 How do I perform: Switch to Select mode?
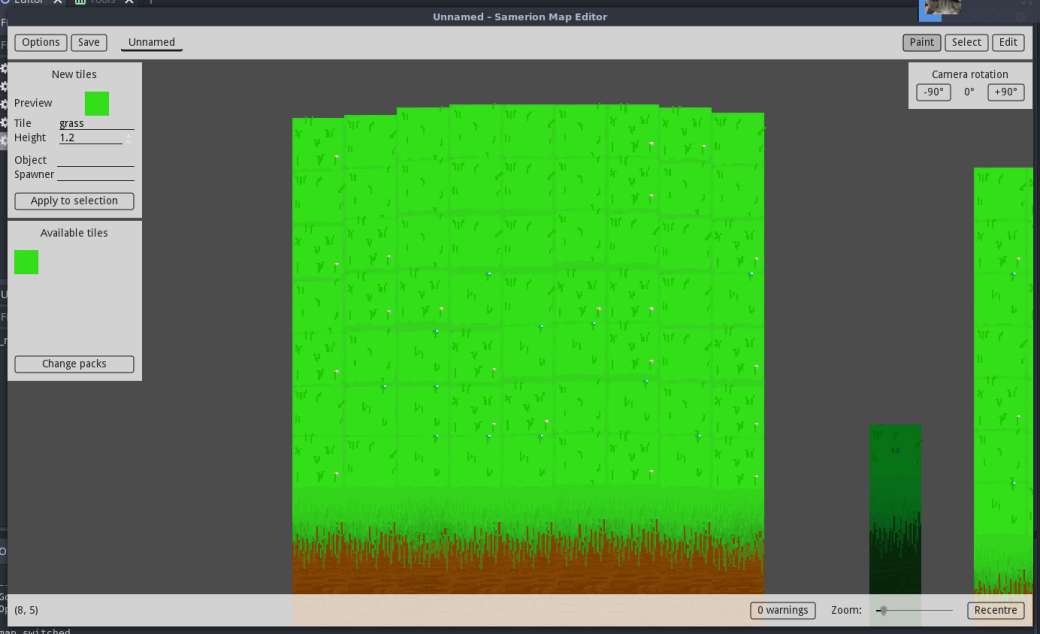pyautogui.click(x=966, y=42)
